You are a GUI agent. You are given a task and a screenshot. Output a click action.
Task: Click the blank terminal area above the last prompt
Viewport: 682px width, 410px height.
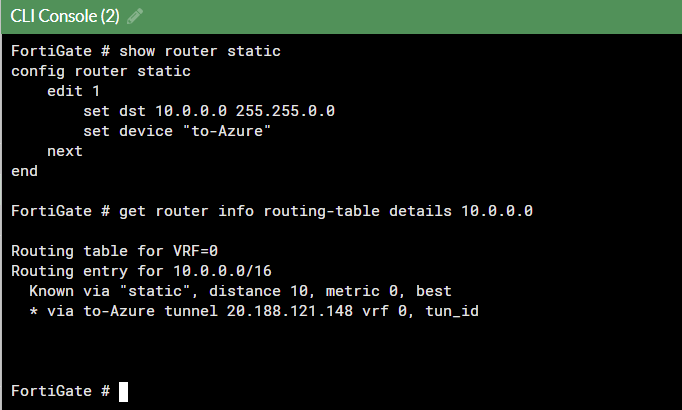click(340, 350)
